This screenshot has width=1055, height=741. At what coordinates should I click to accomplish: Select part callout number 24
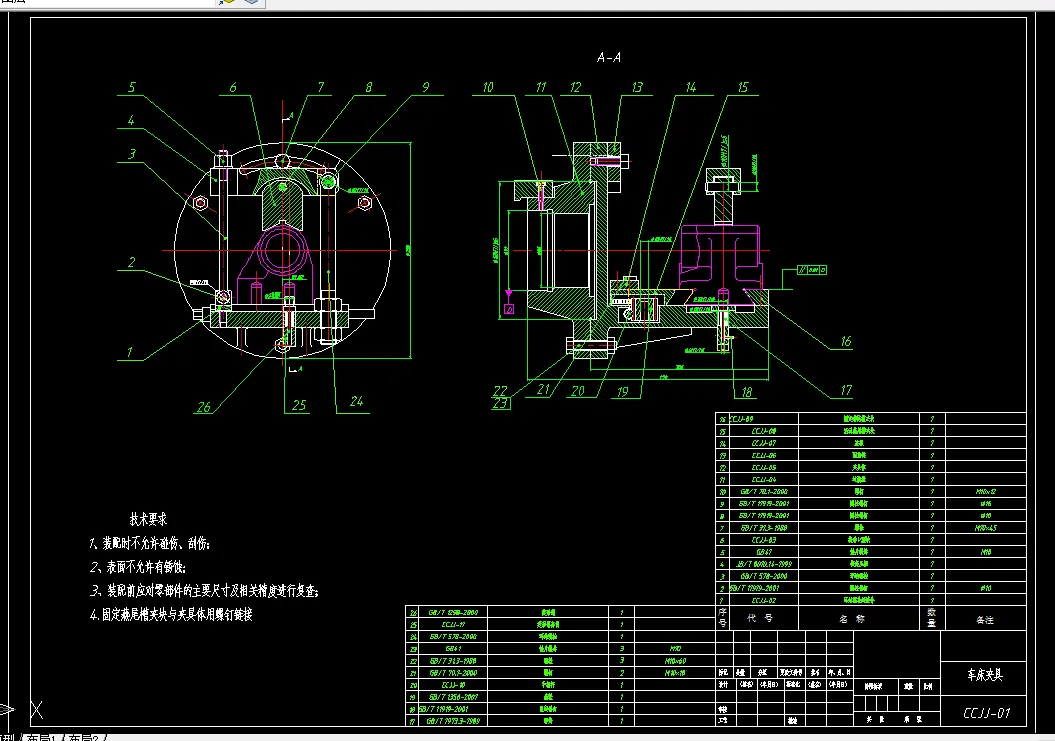pos(357,402)
